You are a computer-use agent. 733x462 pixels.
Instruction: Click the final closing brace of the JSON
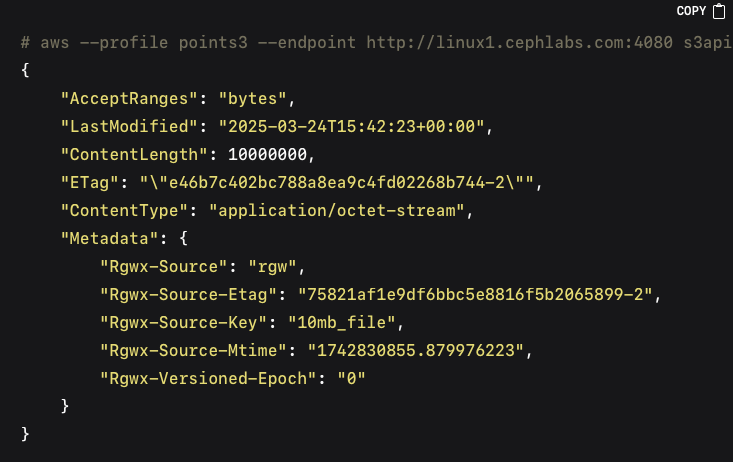(x=25, y=434)
